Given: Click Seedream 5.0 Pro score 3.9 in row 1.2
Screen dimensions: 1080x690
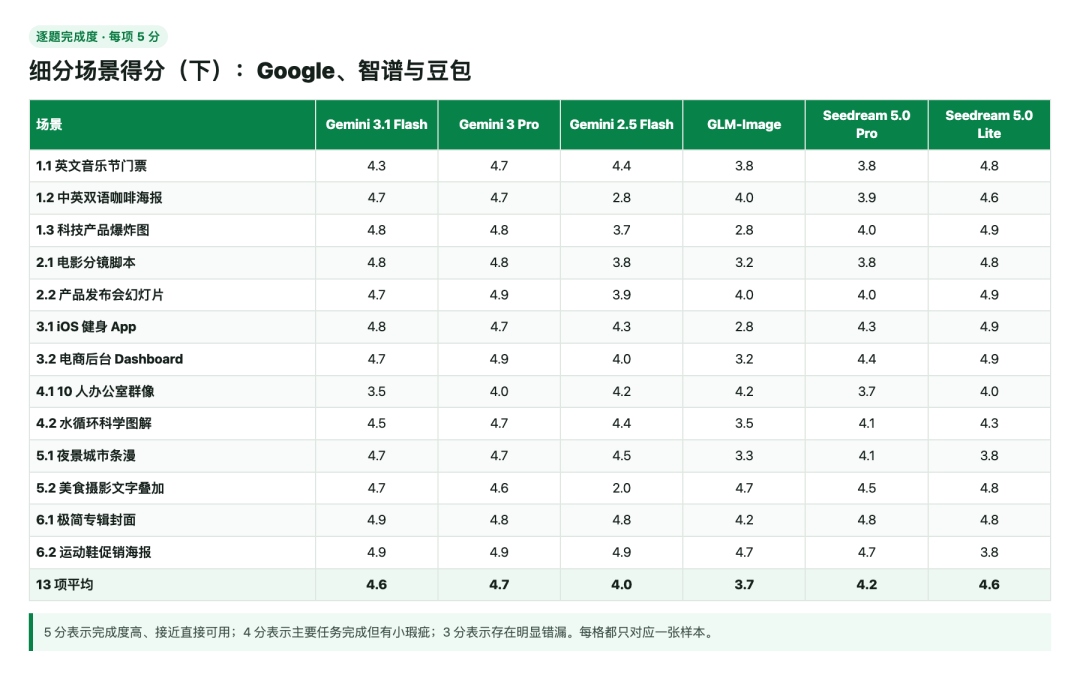Looking at the screenshot, I should point(866,198).
